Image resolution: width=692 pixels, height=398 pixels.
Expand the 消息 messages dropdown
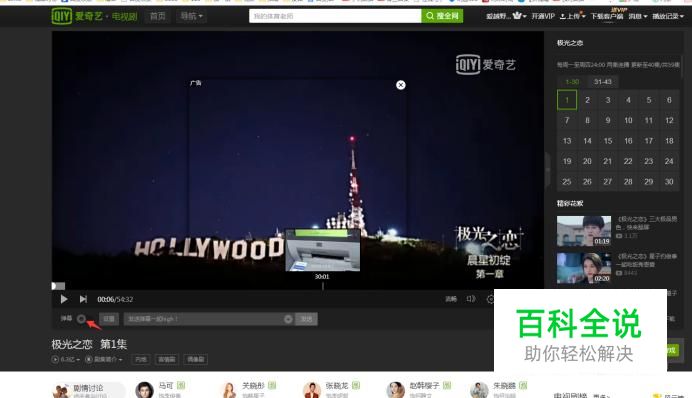coord(638,16)
